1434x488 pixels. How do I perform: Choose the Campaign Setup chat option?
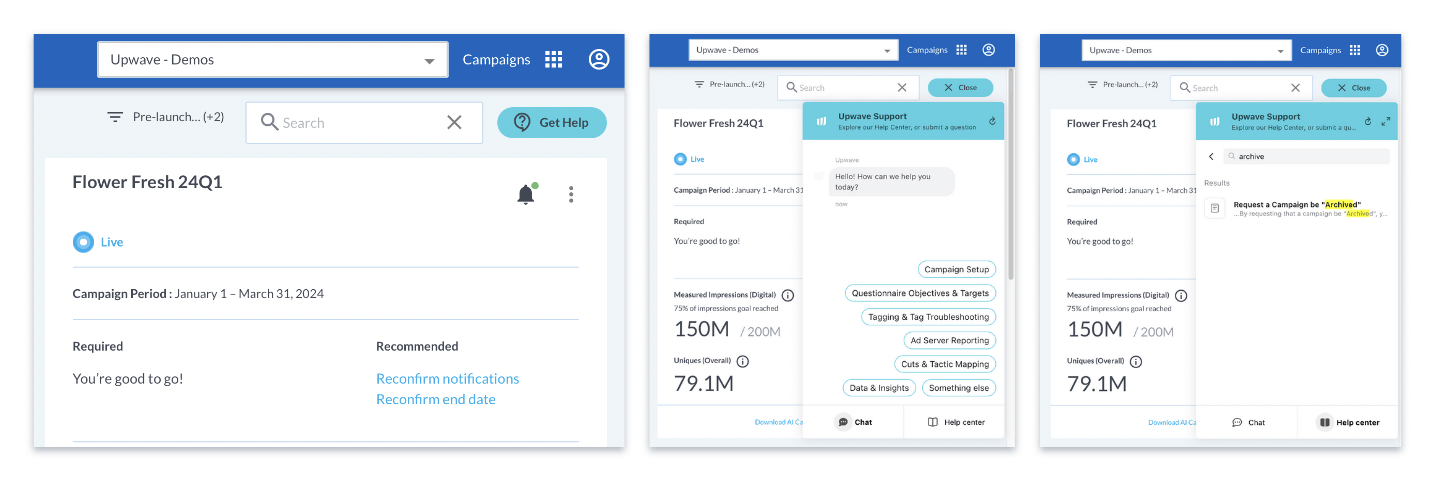[957, 269]
